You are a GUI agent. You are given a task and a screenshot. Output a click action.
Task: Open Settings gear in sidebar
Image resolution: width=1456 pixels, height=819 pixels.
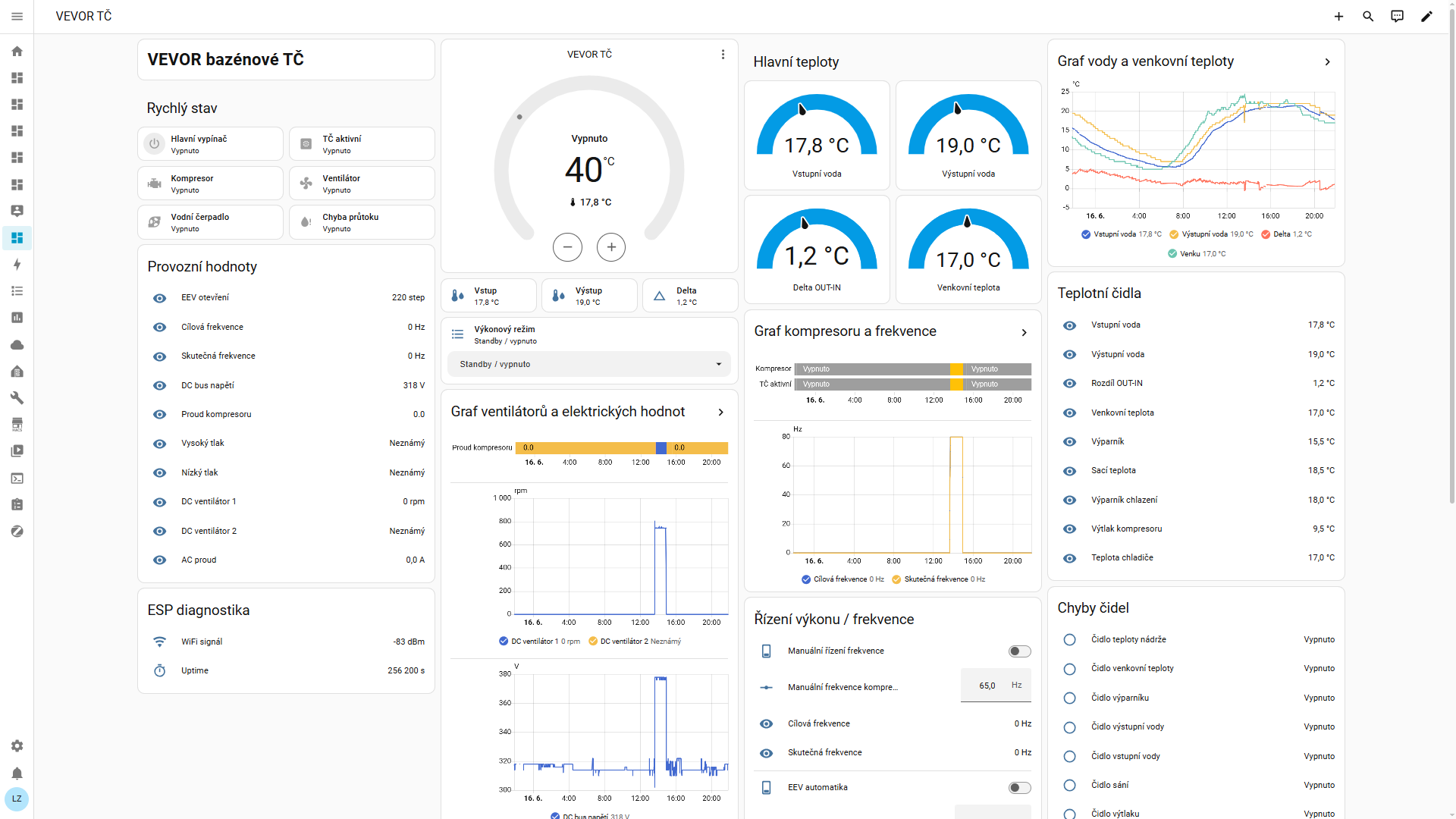tap(17, 746)
